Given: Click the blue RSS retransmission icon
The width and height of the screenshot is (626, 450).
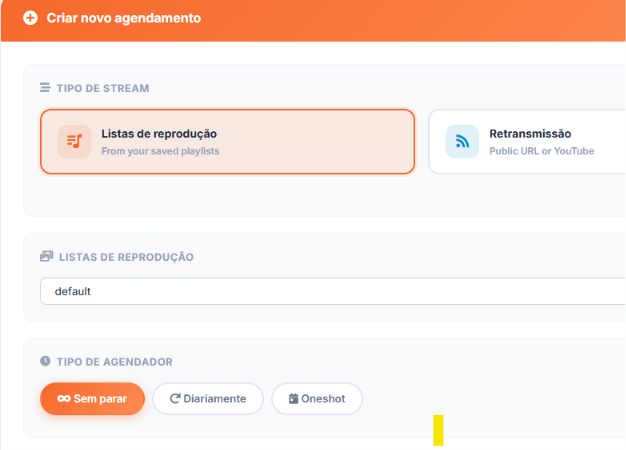Looking at the screenshot, I should 462,141.
